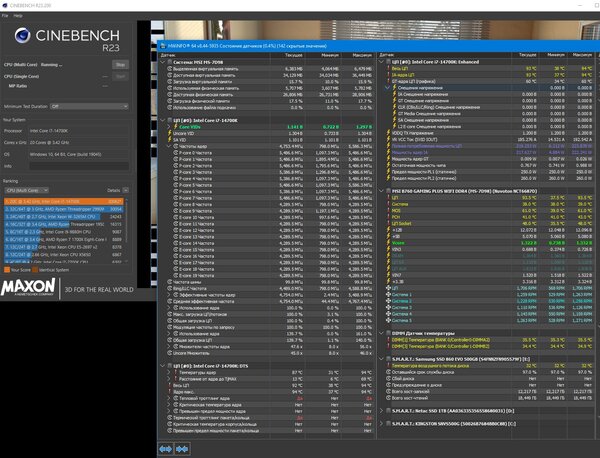The width and height of the screenshot is (600, 458).
Task: Click lightning icon of SA VID row
Action: click(x=170, y=140)
